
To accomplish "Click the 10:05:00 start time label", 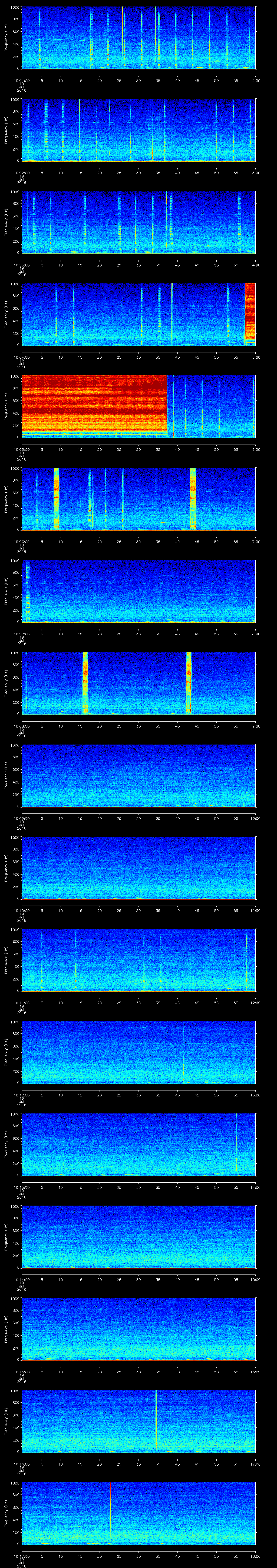I will 21,449.
